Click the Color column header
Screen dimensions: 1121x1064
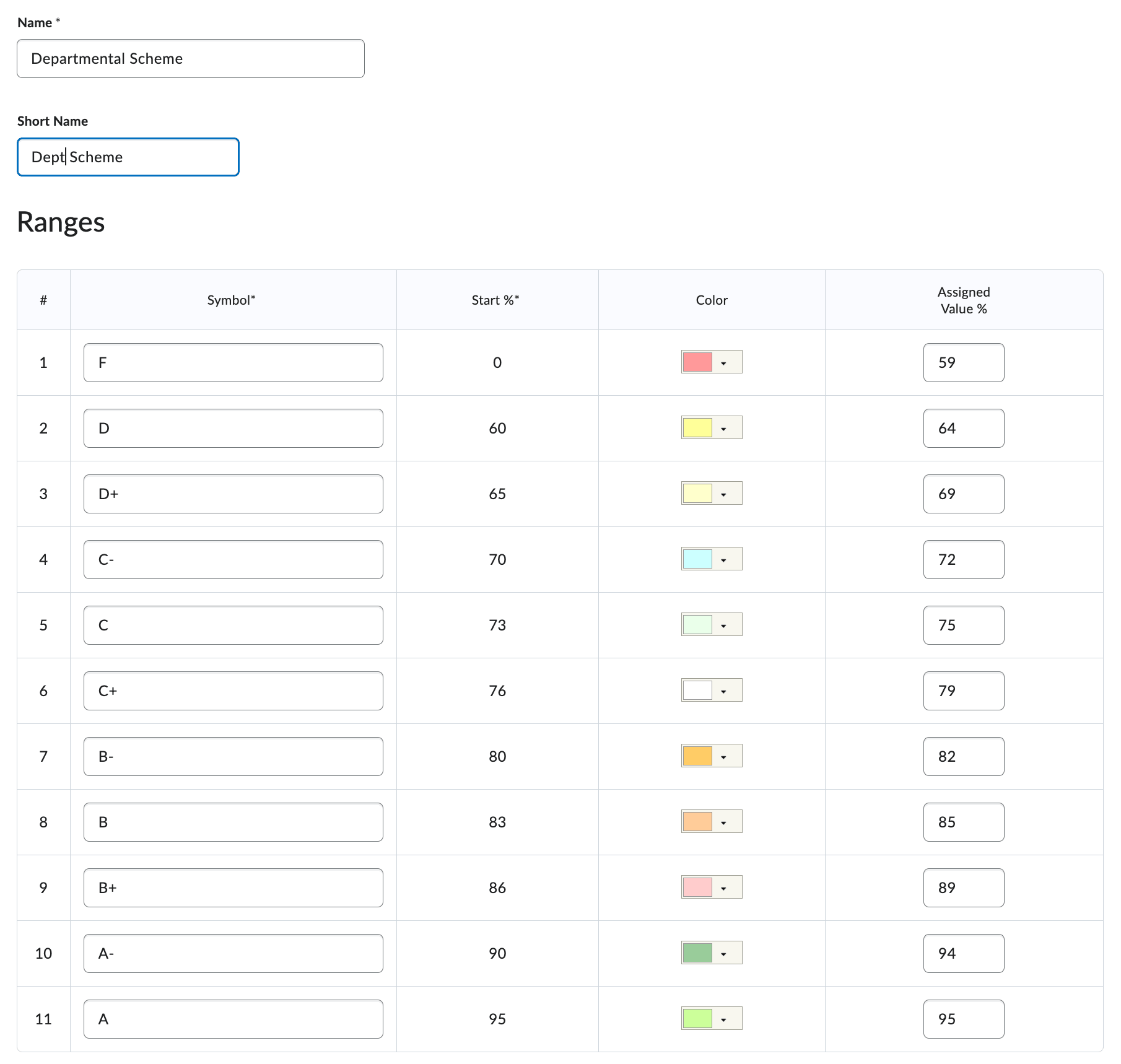point(712,300)
